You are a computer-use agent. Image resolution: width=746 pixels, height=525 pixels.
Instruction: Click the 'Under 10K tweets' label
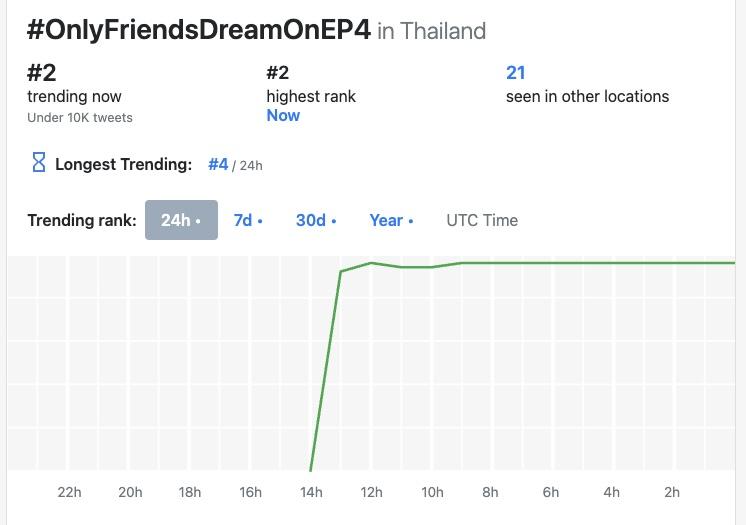[80, 117]
